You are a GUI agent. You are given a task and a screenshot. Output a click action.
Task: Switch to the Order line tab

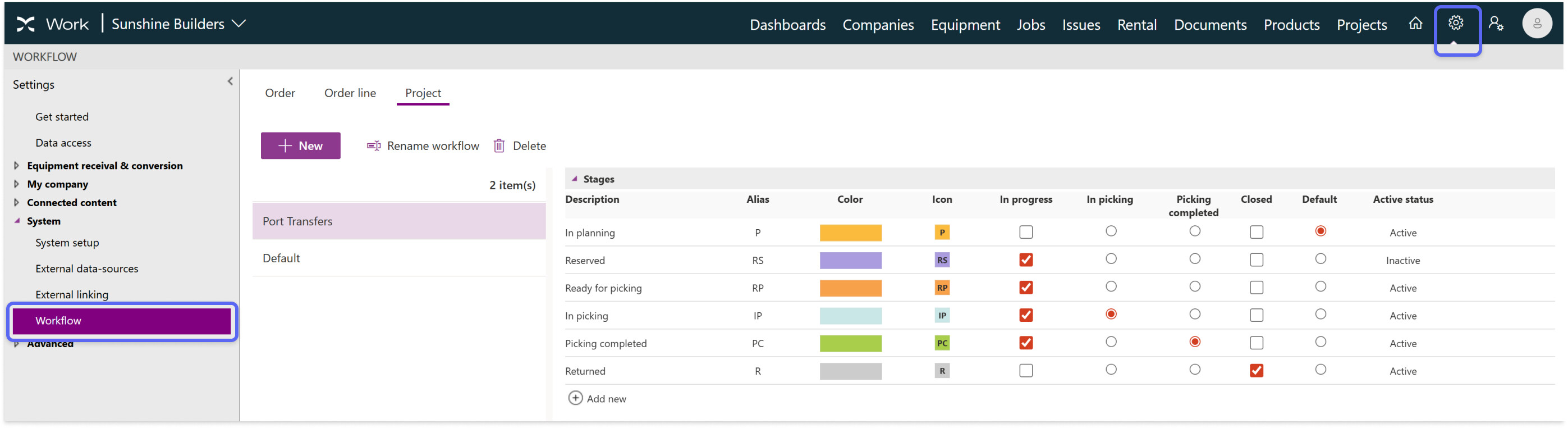350,93
